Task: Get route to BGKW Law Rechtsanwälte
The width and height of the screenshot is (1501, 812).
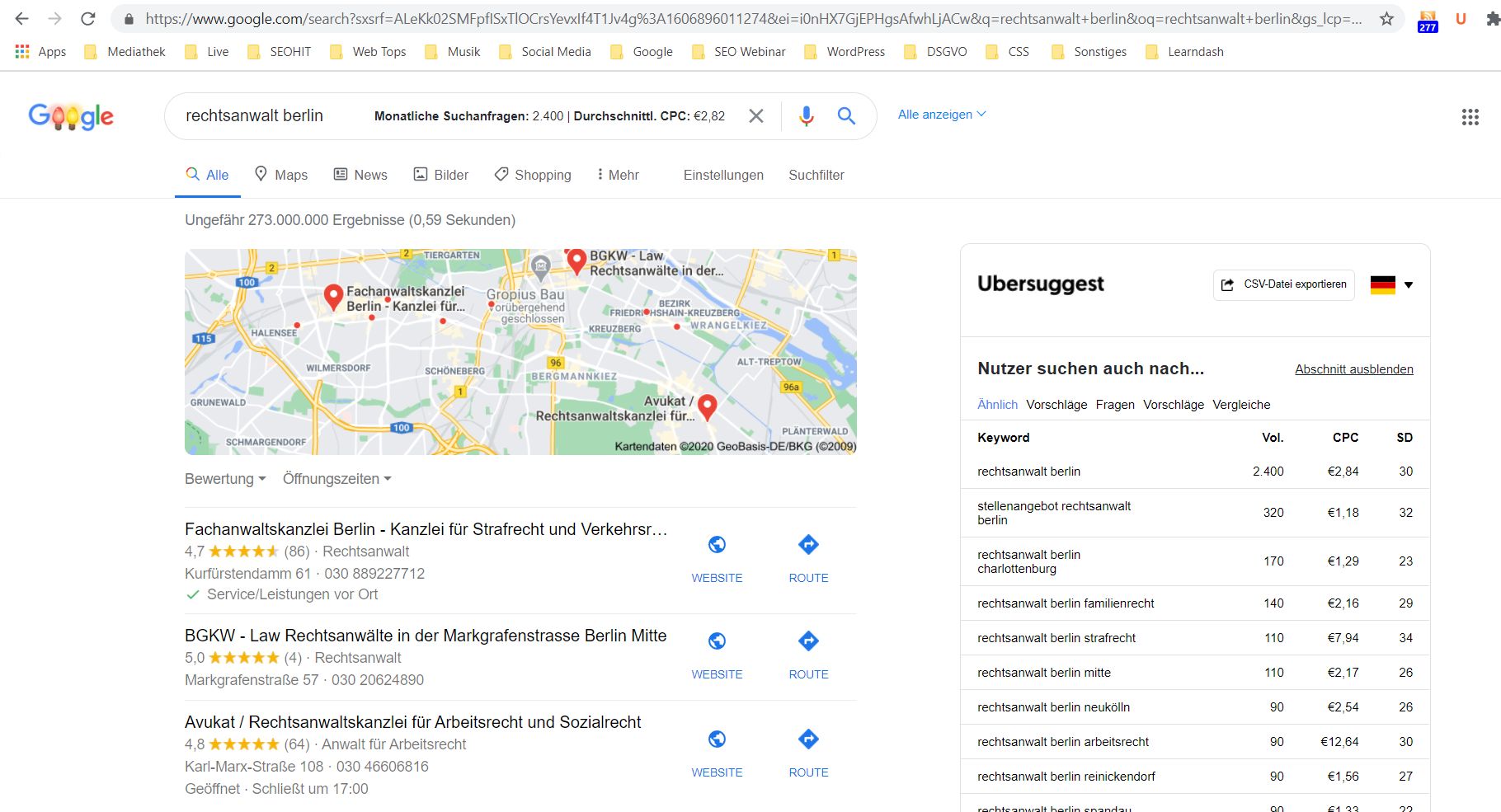Action: tap(808, 653)
